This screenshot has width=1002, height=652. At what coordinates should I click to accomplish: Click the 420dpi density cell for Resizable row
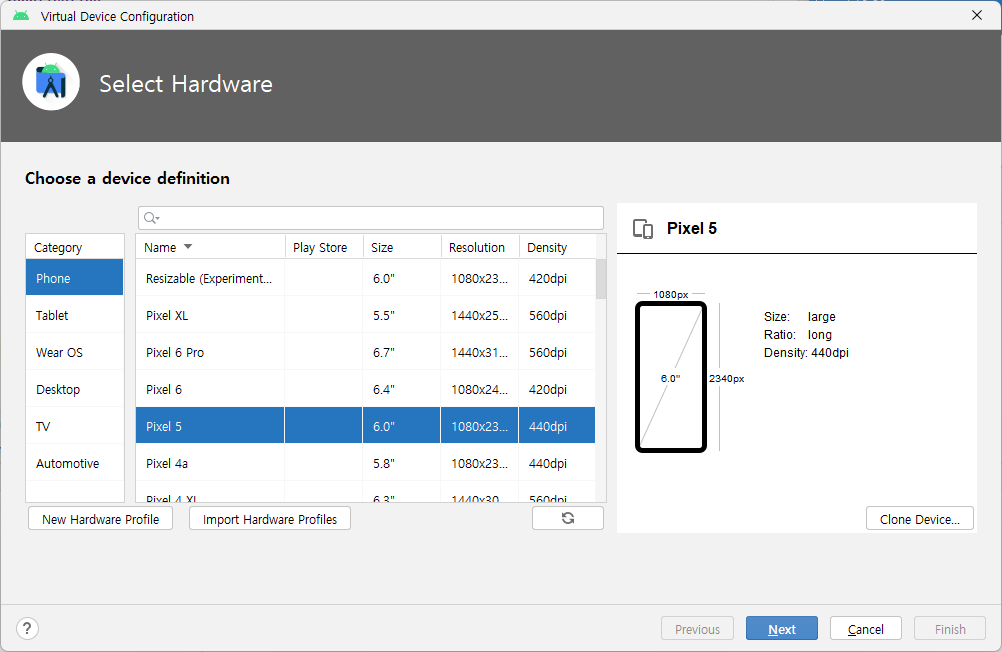pyautogui.click(x=557, y=278)
